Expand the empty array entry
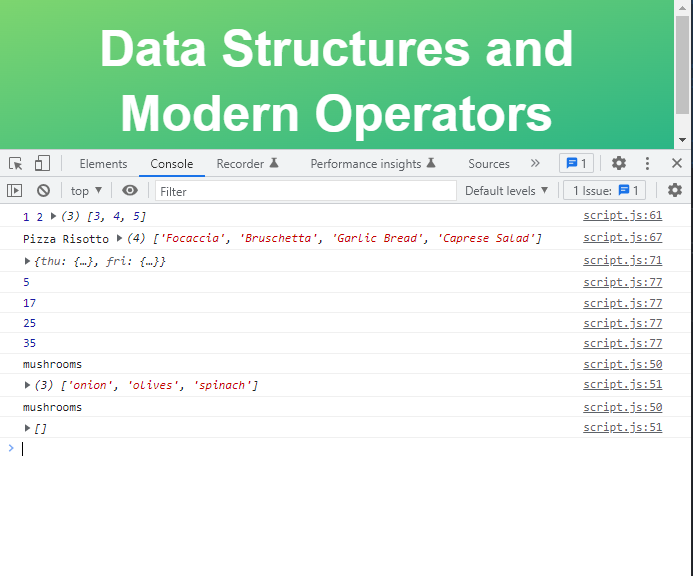The image size is (693, 576). 27,428
